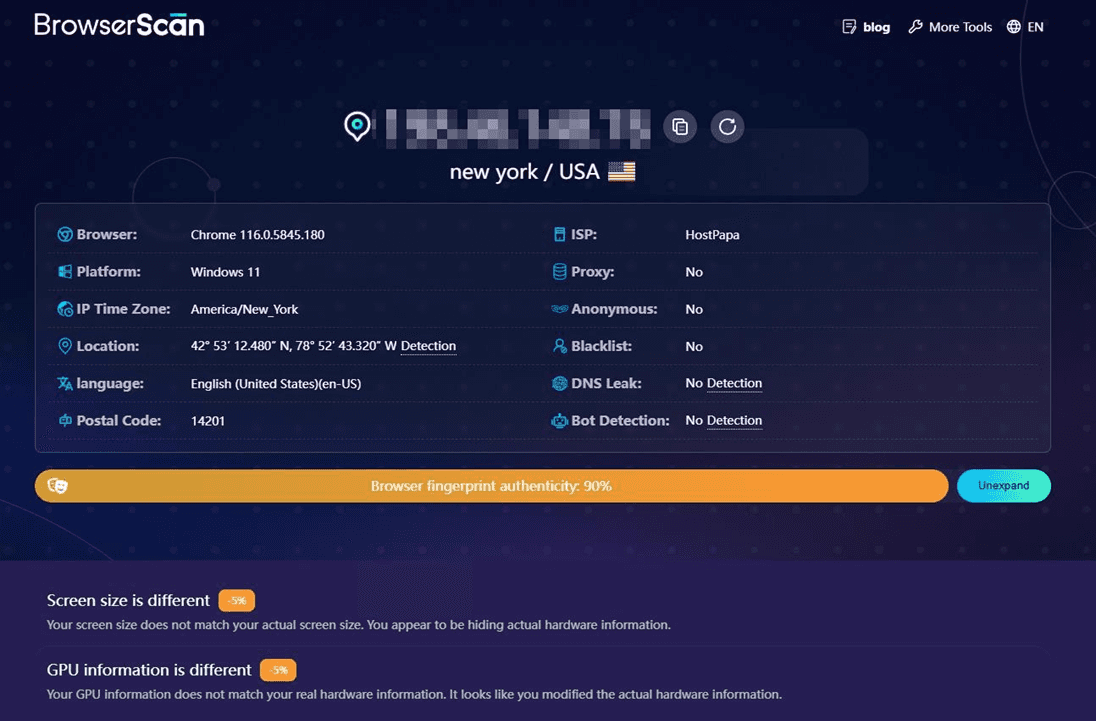Click the BrowserScan logo
This screenshot has width=1096, height=721.
pyautogui.click(x=119, y=25)
